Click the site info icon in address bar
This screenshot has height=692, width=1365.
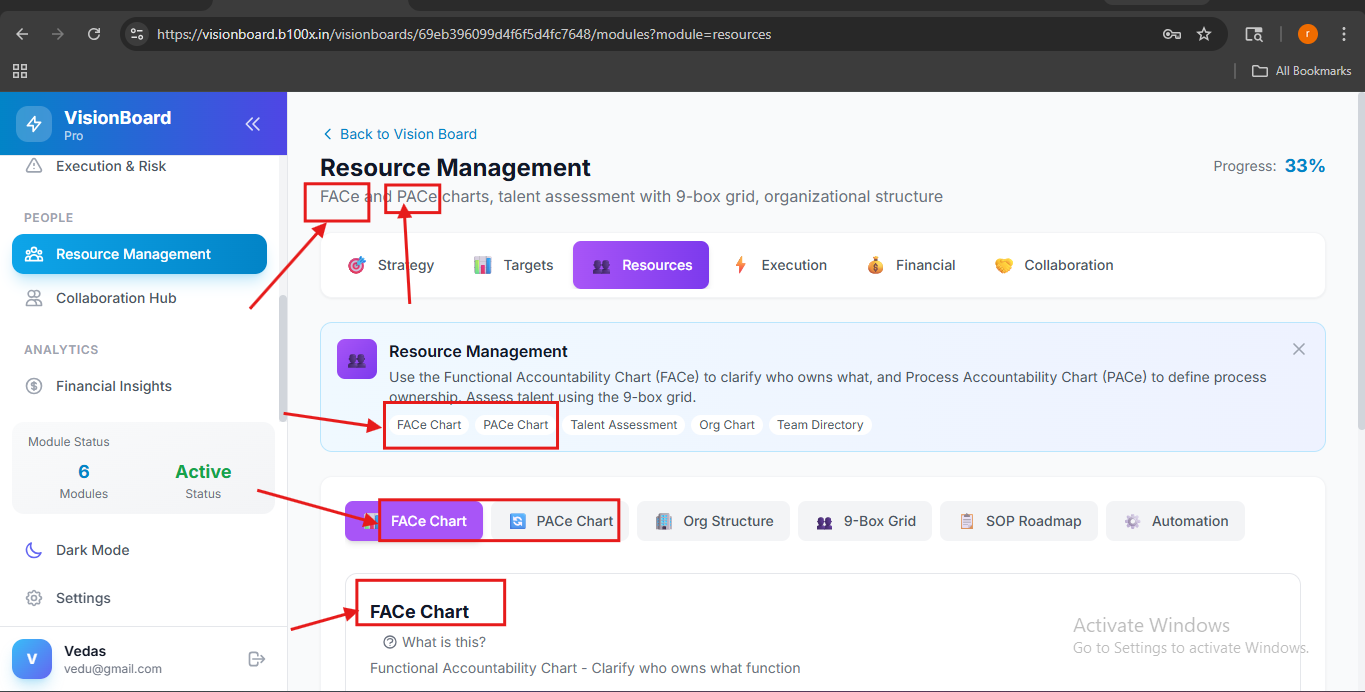point(137,34)
